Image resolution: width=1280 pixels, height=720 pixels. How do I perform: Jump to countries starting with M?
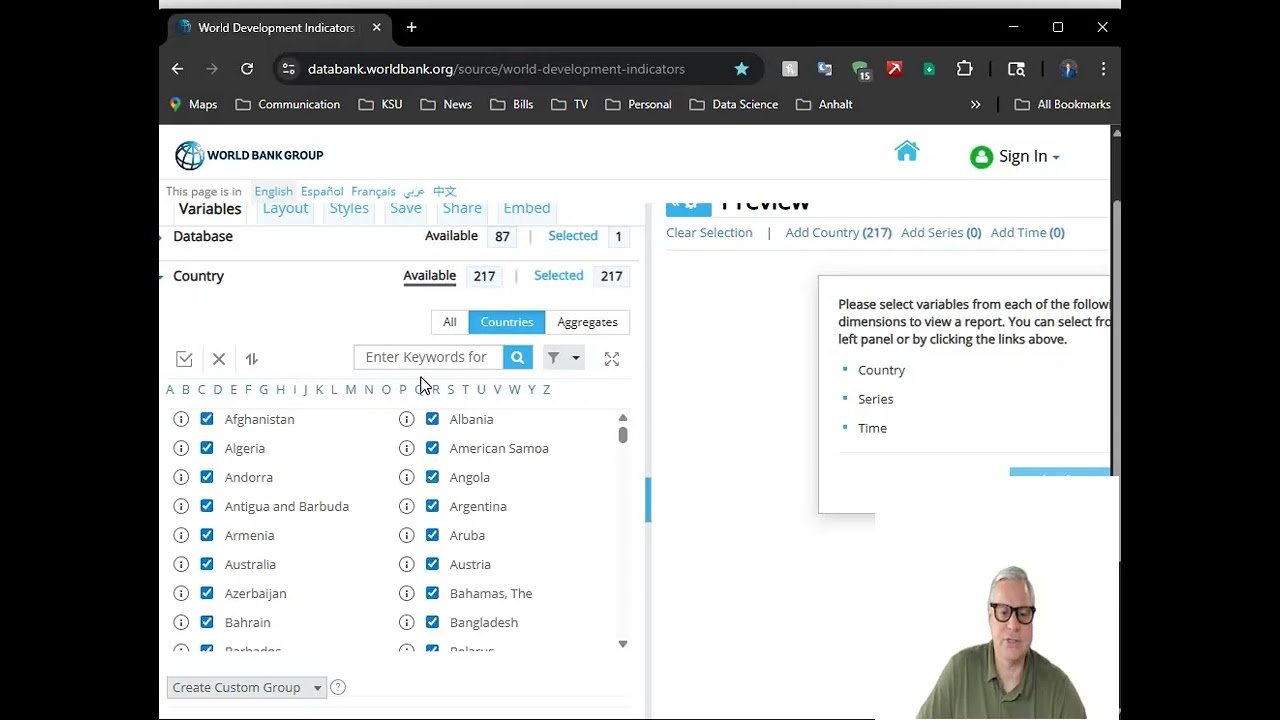tap(351, 389)
